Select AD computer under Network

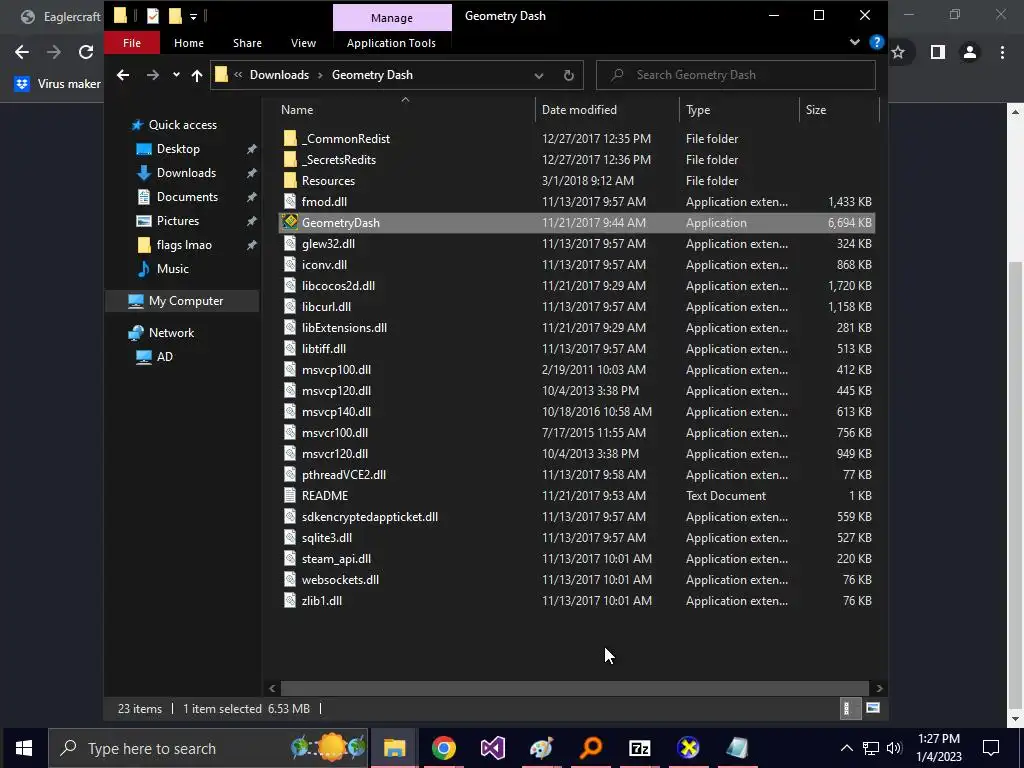point(165,357)
